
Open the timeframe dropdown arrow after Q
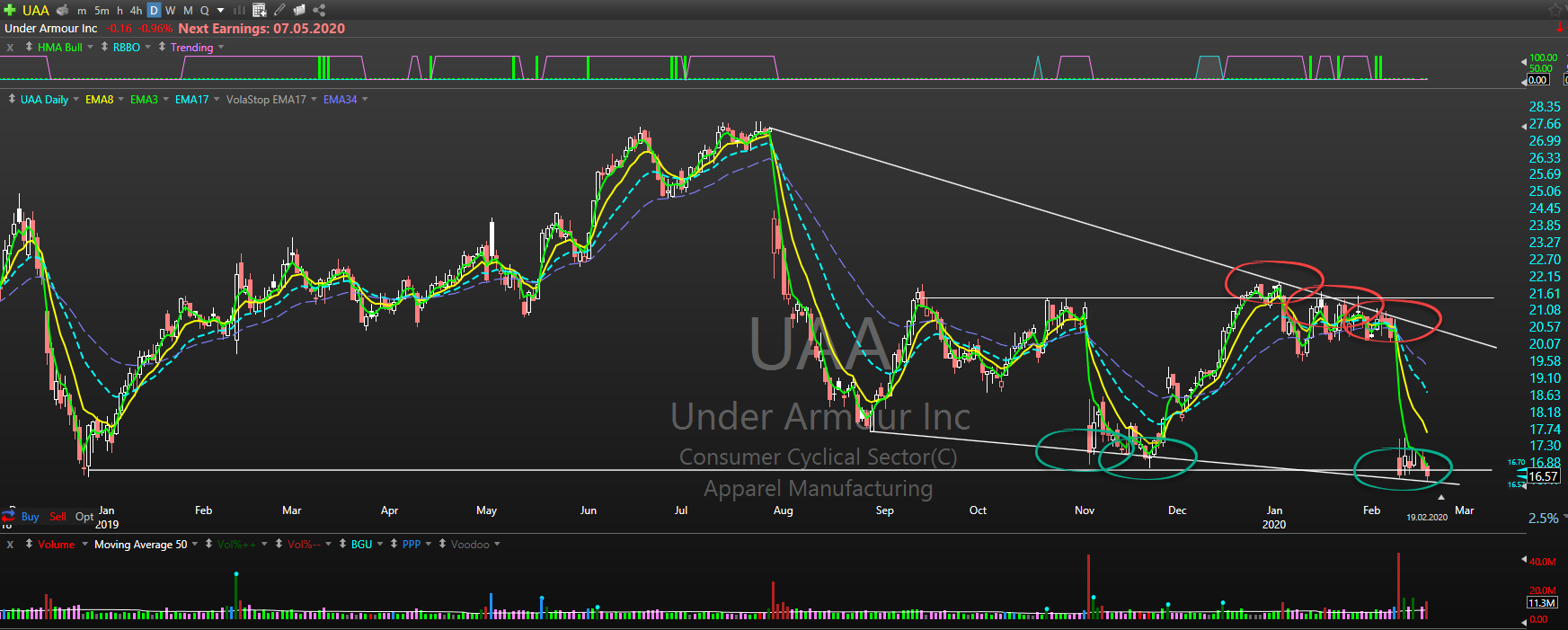tap(221, 10)
